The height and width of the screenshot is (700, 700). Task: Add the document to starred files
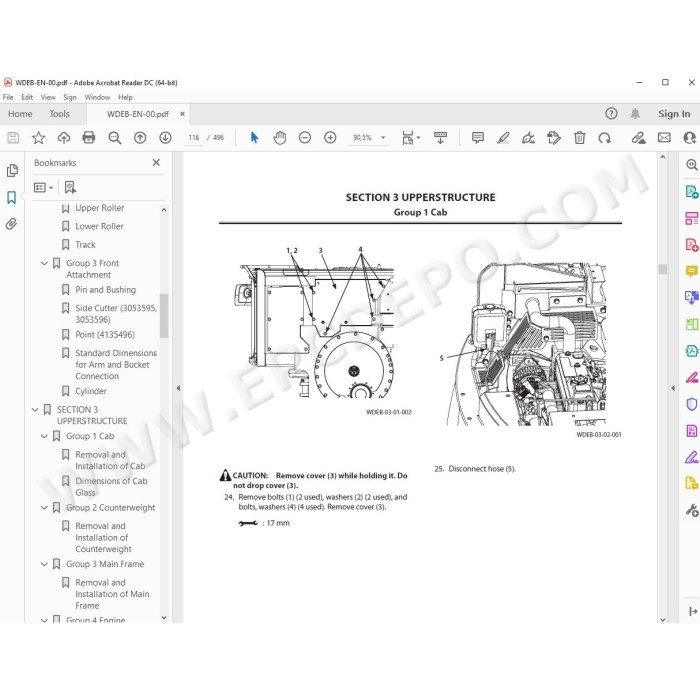(38, 138)
